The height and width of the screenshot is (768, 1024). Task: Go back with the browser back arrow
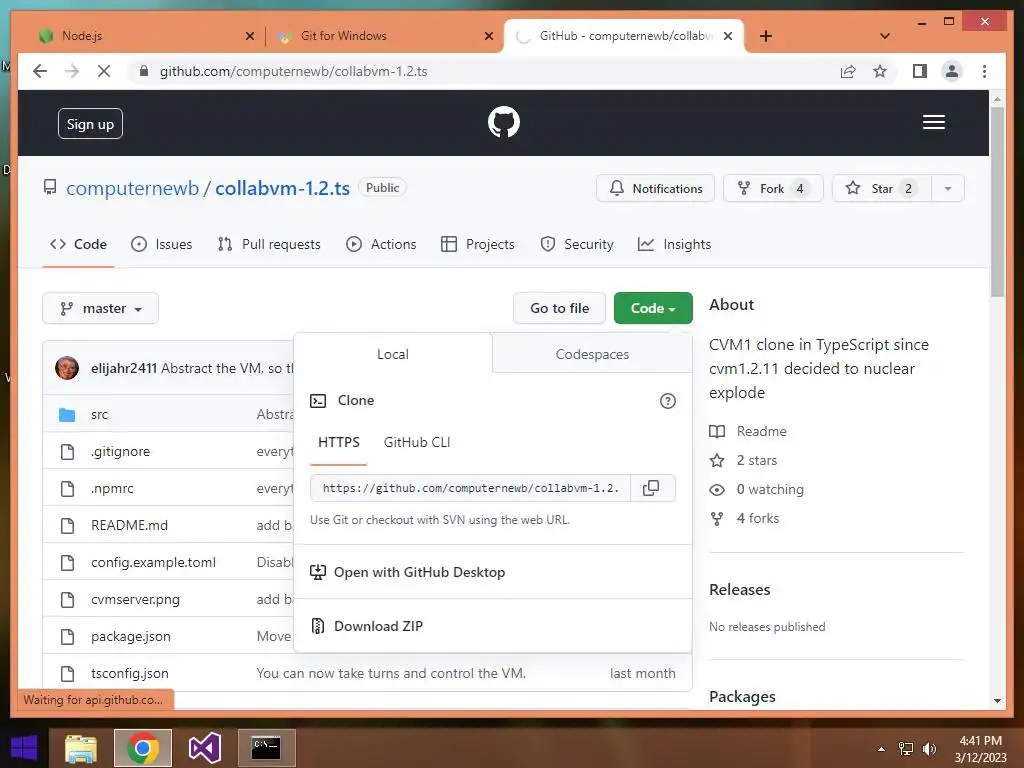(40, 71)
